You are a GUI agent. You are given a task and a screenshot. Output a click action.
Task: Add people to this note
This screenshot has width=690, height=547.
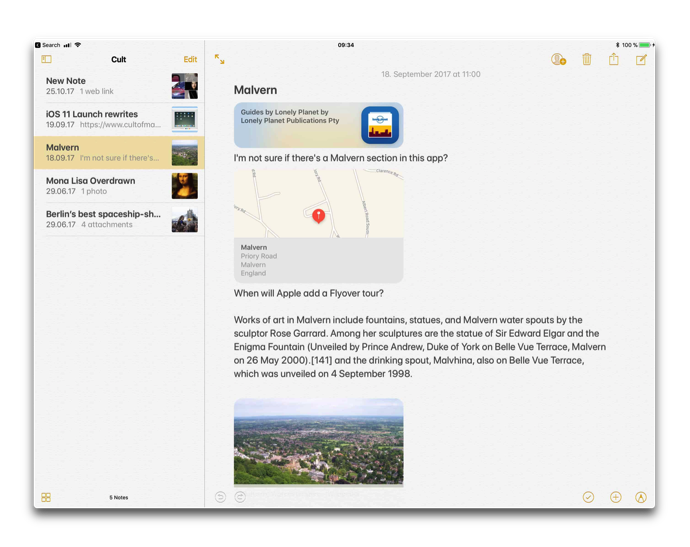(x=558, y=59)
